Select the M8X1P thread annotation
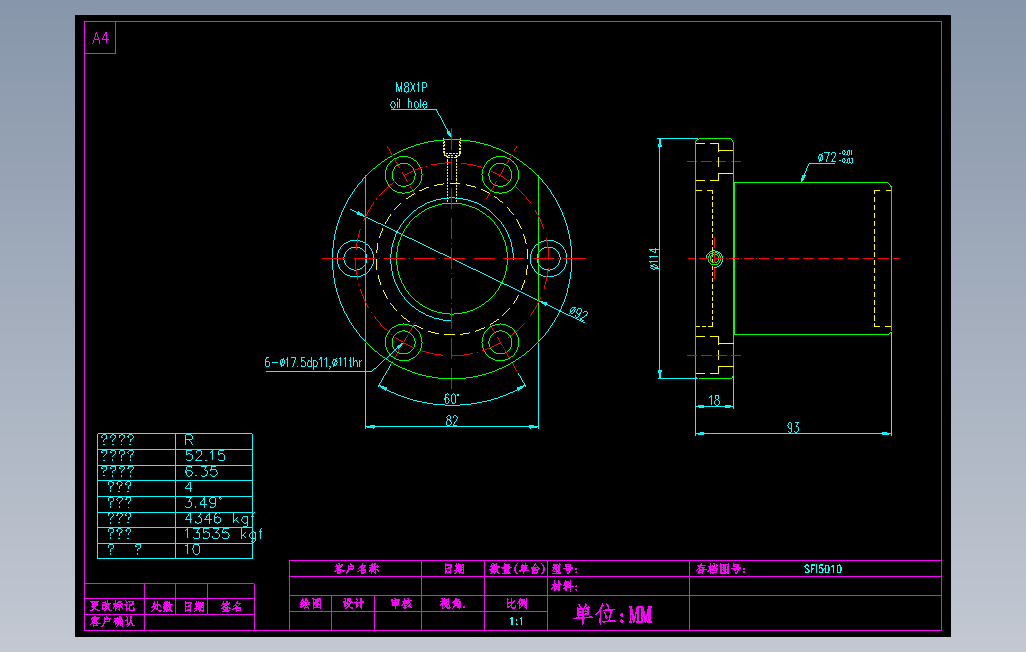Screen dimensions: 1026x652 [411, 87]
